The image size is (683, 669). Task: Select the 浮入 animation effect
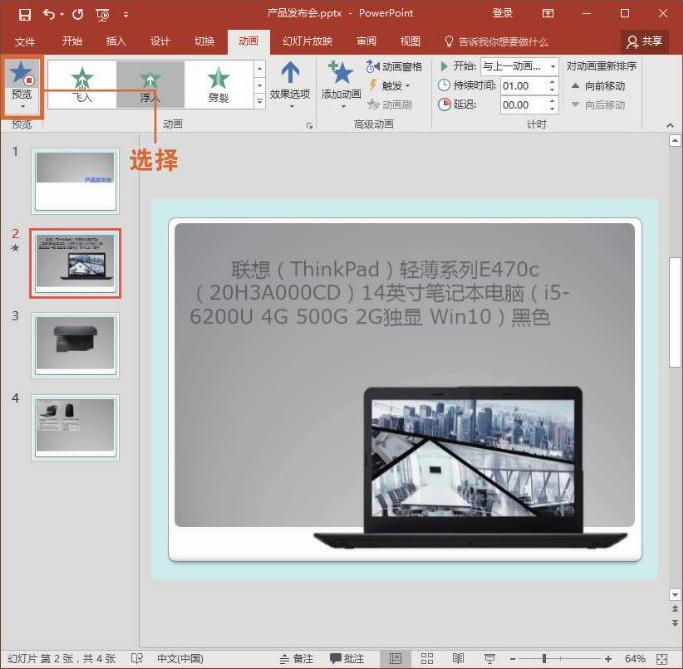point(150,84)
